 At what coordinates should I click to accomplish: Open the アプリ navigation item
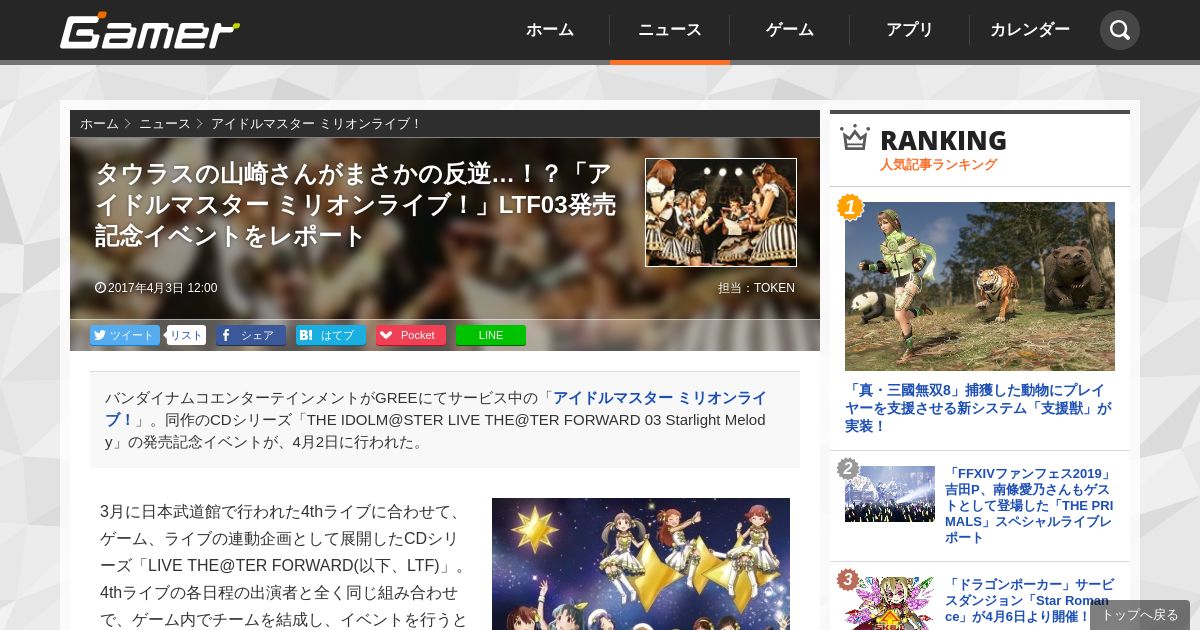[910, 30]
